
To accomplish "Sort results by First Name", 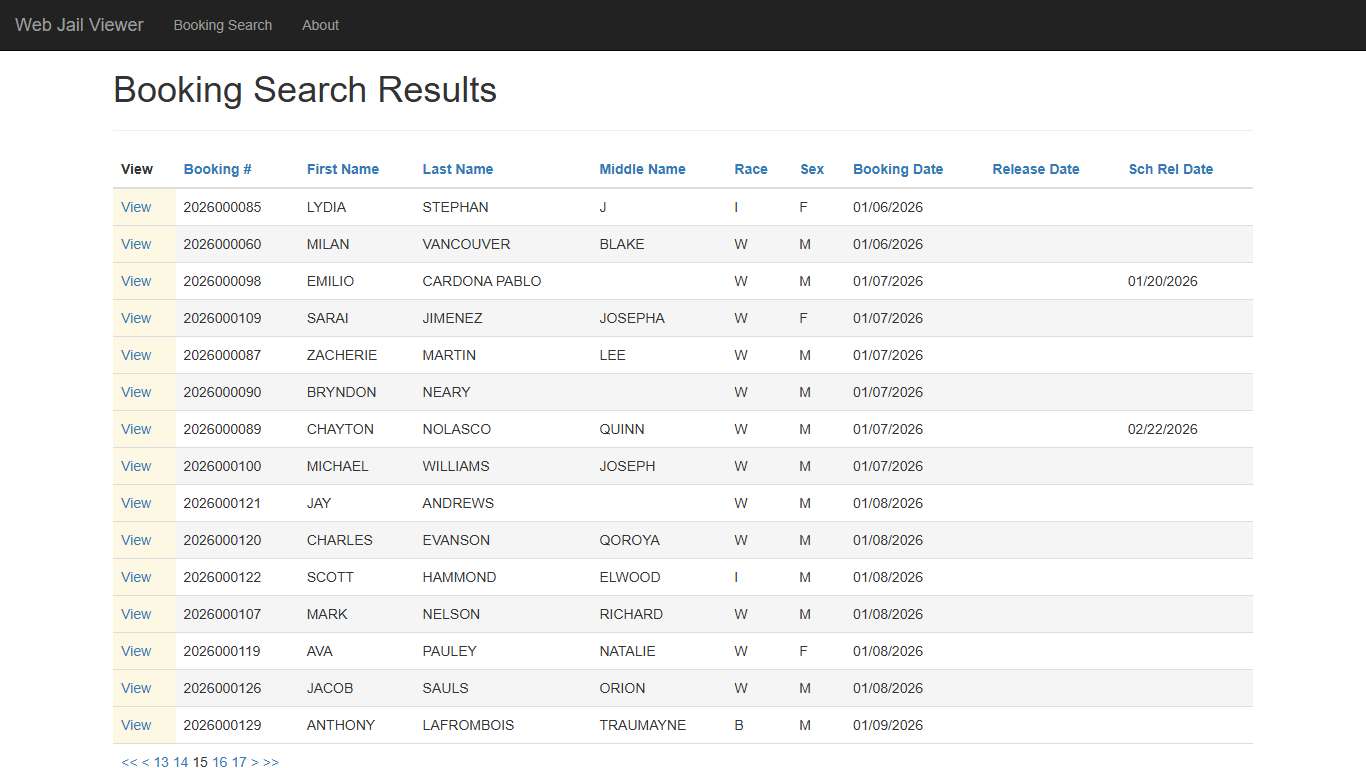I will (x=343, y=169).
